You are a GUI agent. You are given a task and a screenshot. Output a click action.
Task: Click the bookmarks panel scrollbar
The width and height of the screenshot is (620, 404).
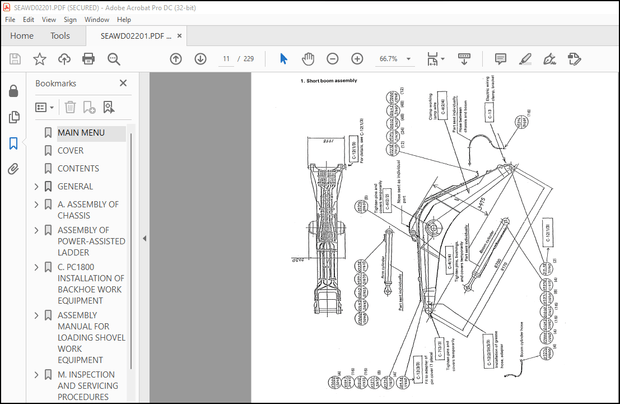tap(131, 251)
